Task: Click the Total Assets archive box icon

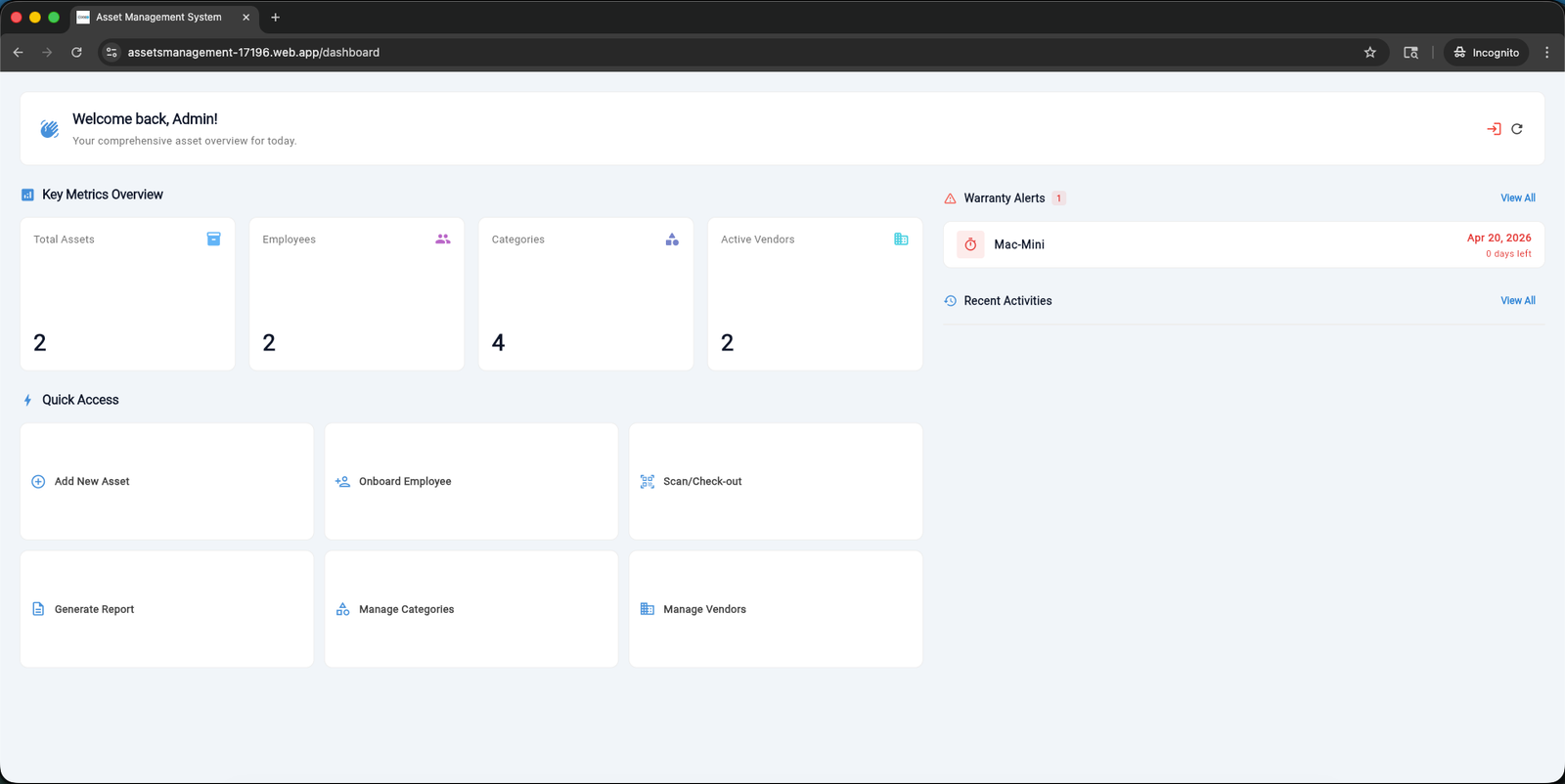Action: pos(213,239)
